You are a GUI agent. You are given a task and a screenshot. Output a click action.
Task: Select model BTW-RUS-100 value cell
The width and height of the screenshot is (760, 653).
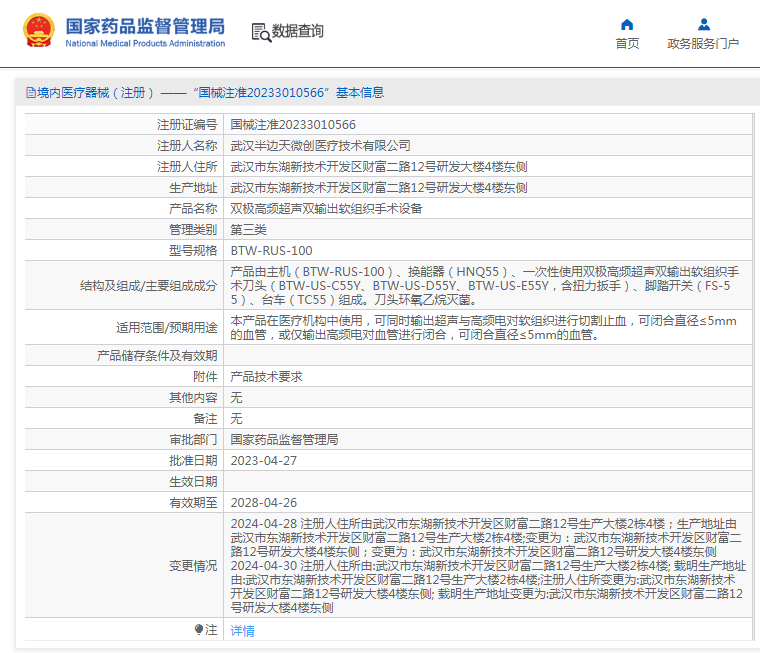(x=271, y=251)
